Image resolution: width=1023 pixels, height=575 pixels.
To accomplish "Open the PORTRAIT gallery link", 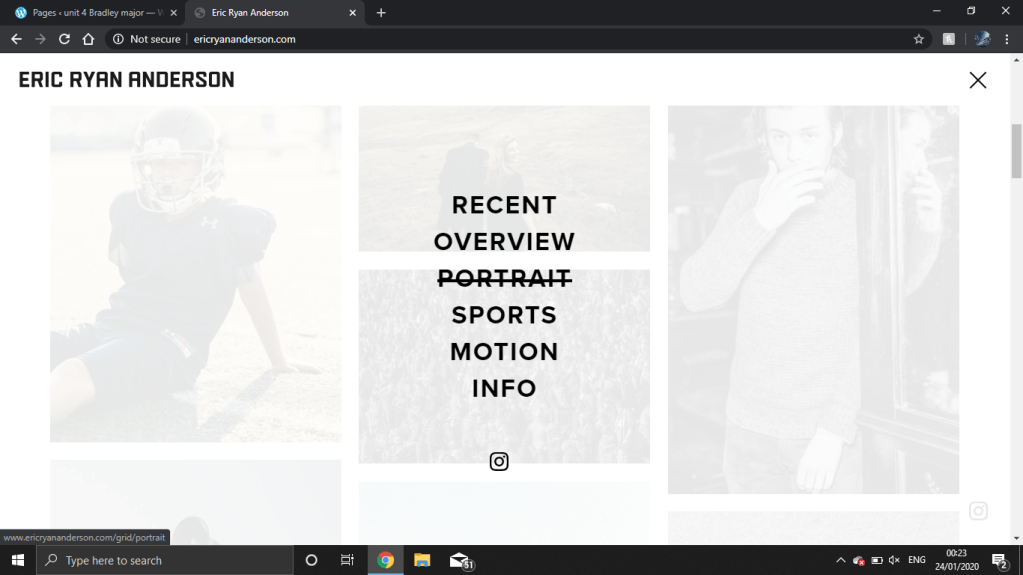I will coord(504,278).
